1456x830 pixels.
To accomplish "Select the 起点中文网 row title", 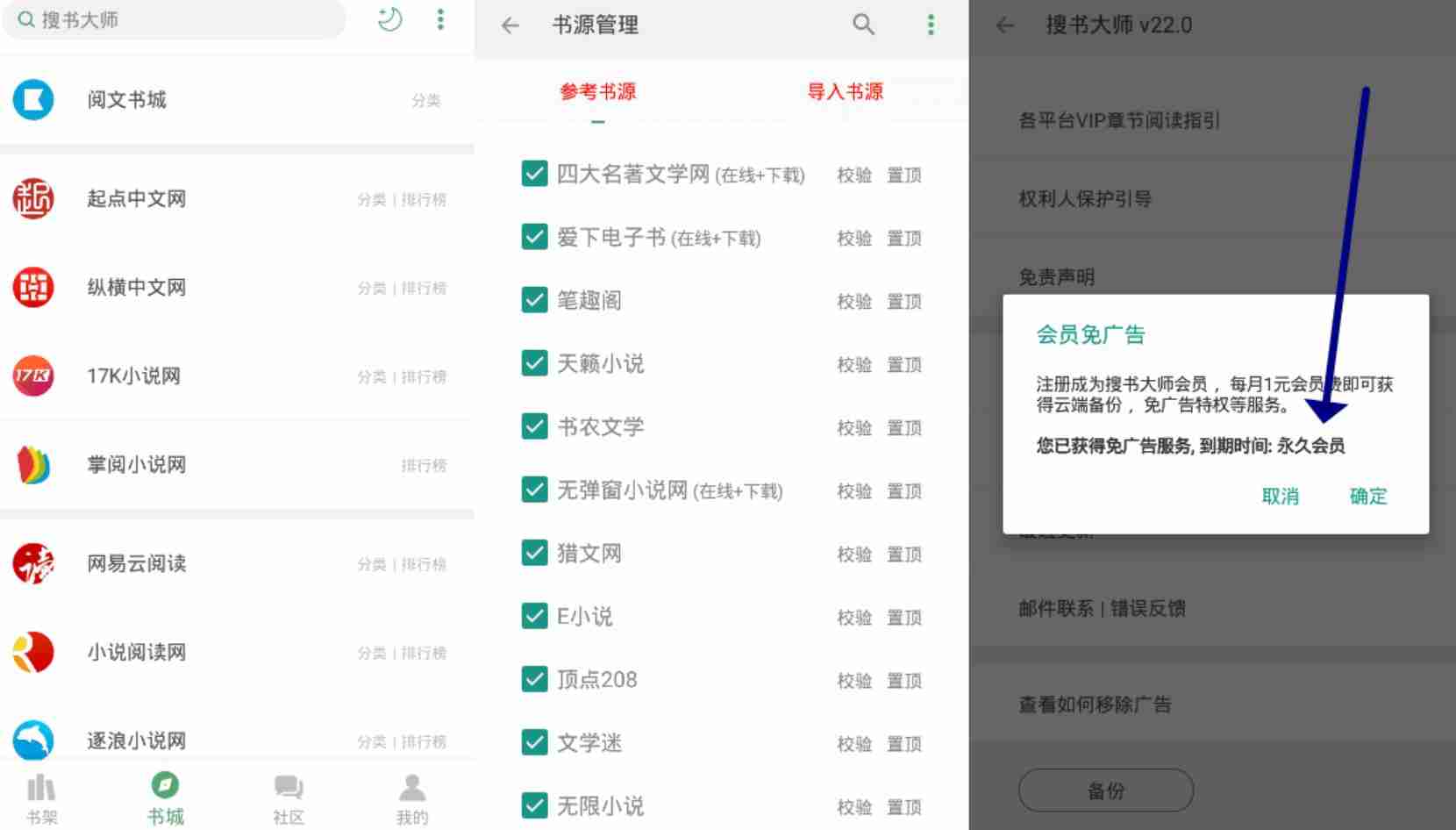I will (x=137, y=199).
